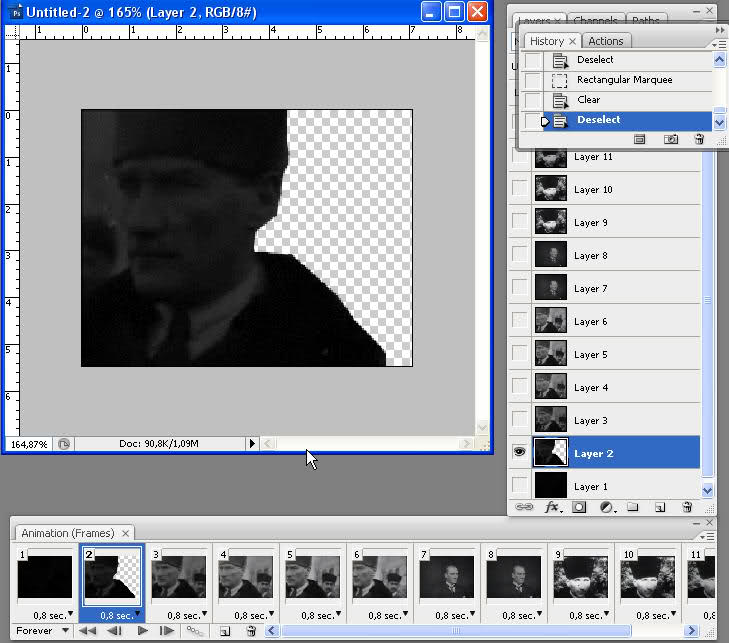Play the animation
729x643 pixels.
coord(142,631)
